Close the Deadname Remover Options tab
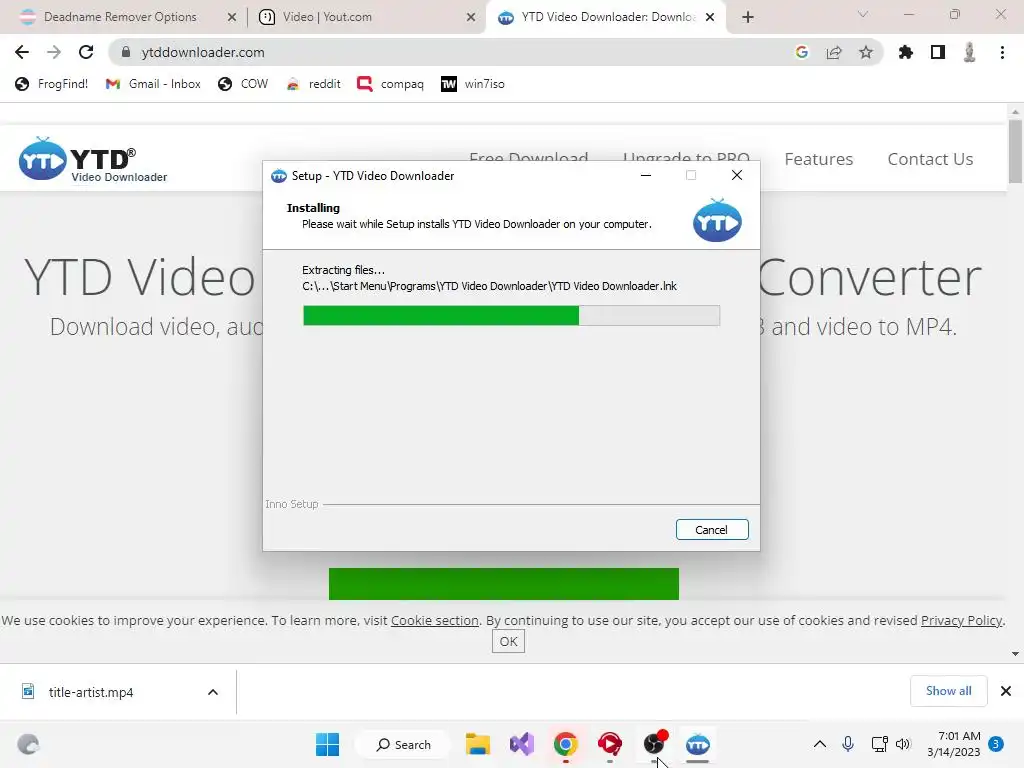1024x768 pixels. click(232, 17)
